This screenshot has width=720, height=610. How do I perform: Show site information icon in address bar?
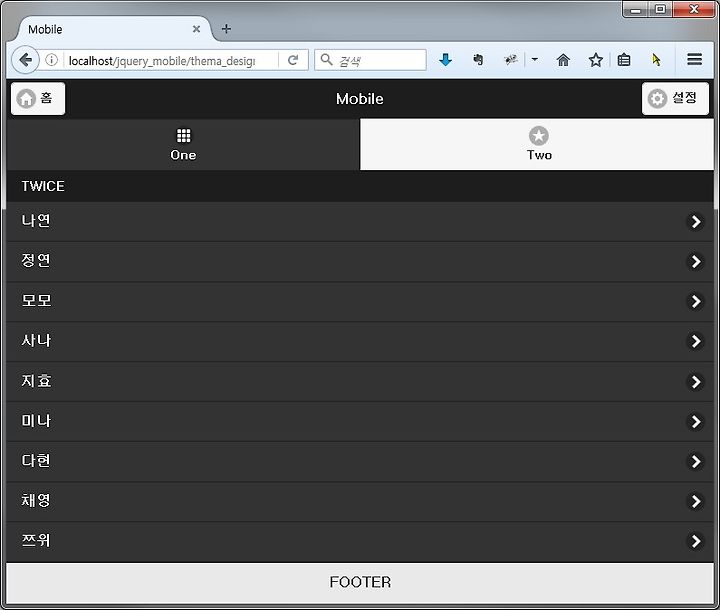(51, 60)
